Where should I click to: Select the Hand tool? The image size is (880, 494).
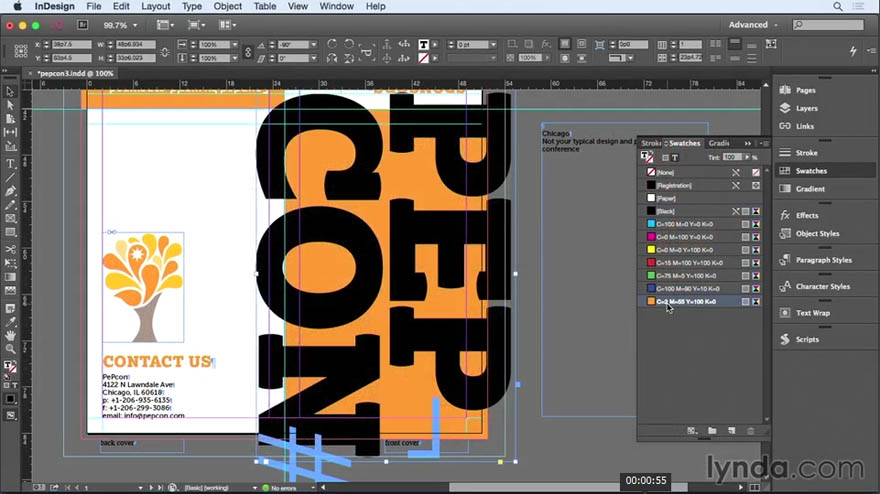pyautogui.click(x=10, y=335)
